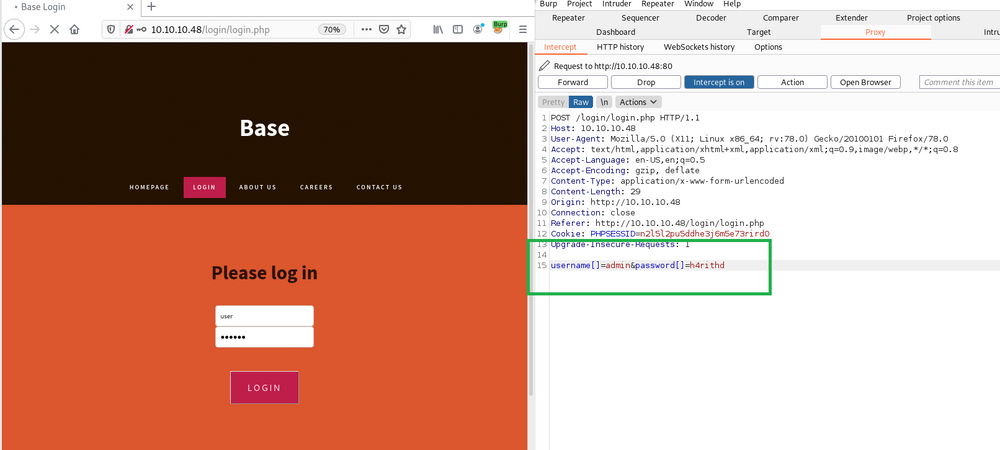Switch to the Extender tab
The image size is (1000, 450).
pyautogui.click(x=851, y=18)
